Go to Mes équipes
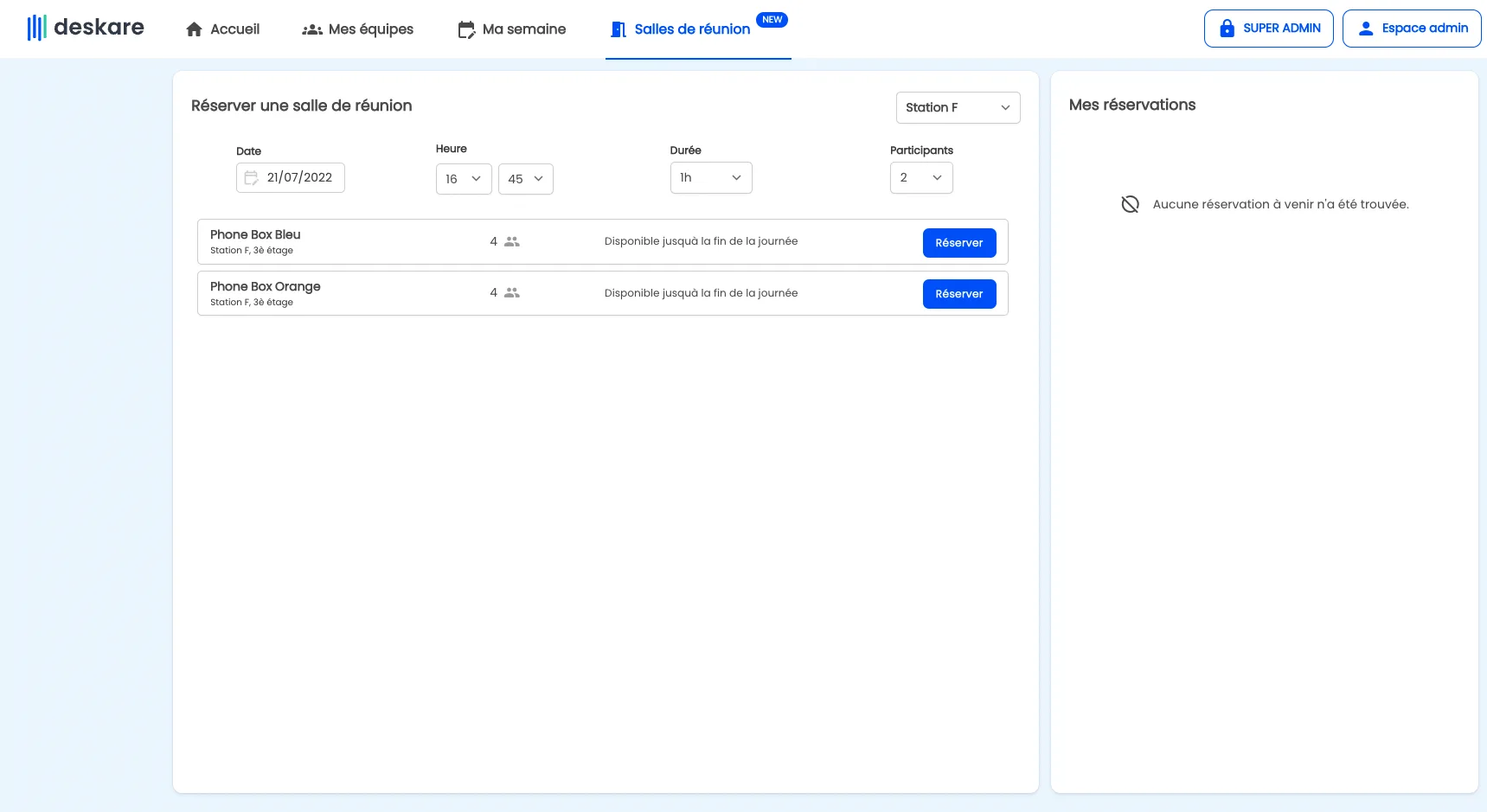Viewport: 1487px width, 812px height. [x=357, y=29]
